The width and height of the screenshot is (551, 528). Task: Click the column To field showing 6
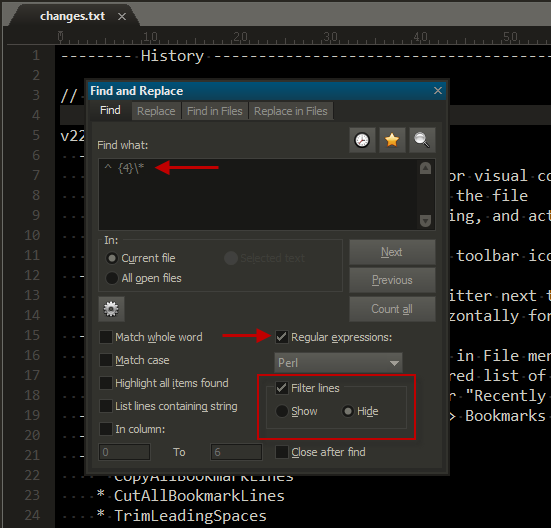click(x=236, y=452)
